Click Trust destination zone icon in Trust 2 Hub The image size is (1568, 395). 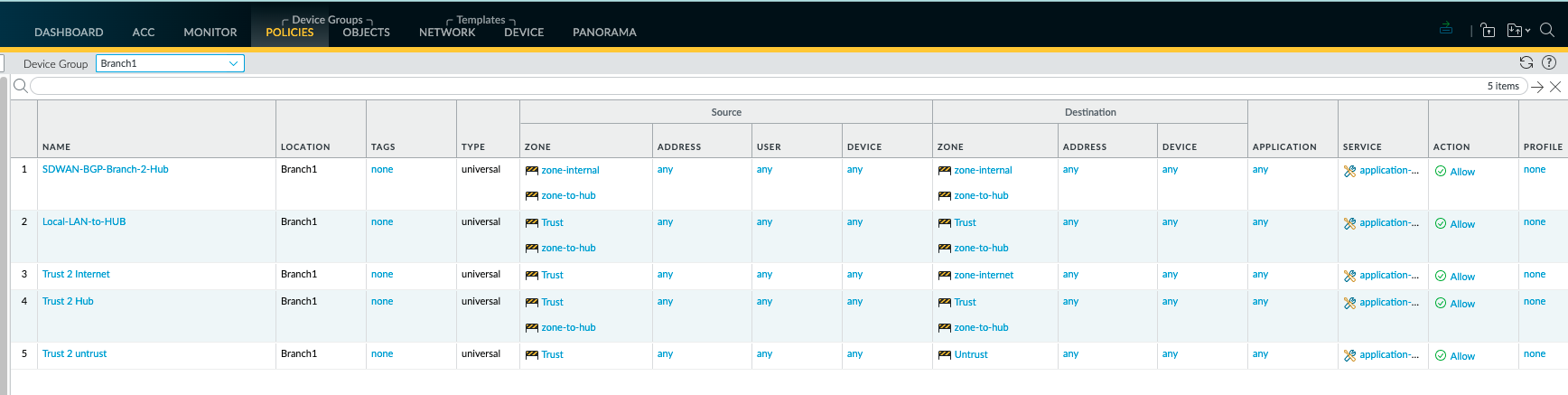tap(945, 302)
